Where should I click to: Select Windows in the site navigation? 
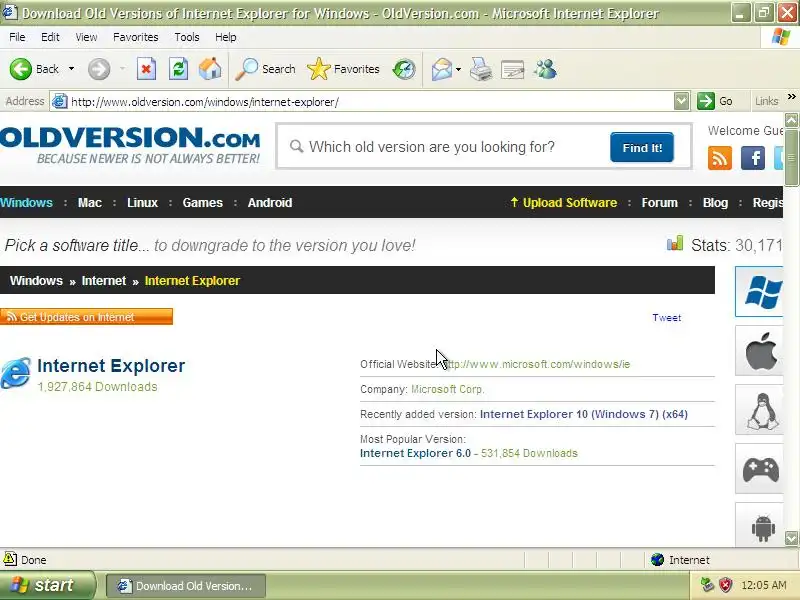pos(26,203)
